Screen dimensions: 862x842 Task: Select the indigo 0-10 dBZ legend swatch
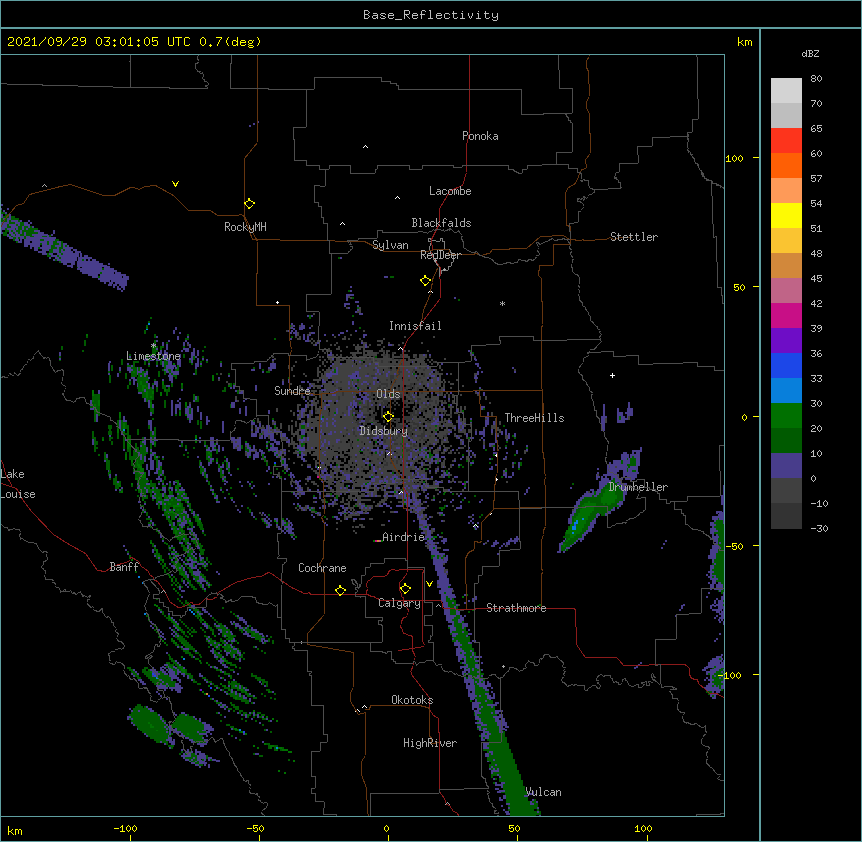tap(786, 466)
